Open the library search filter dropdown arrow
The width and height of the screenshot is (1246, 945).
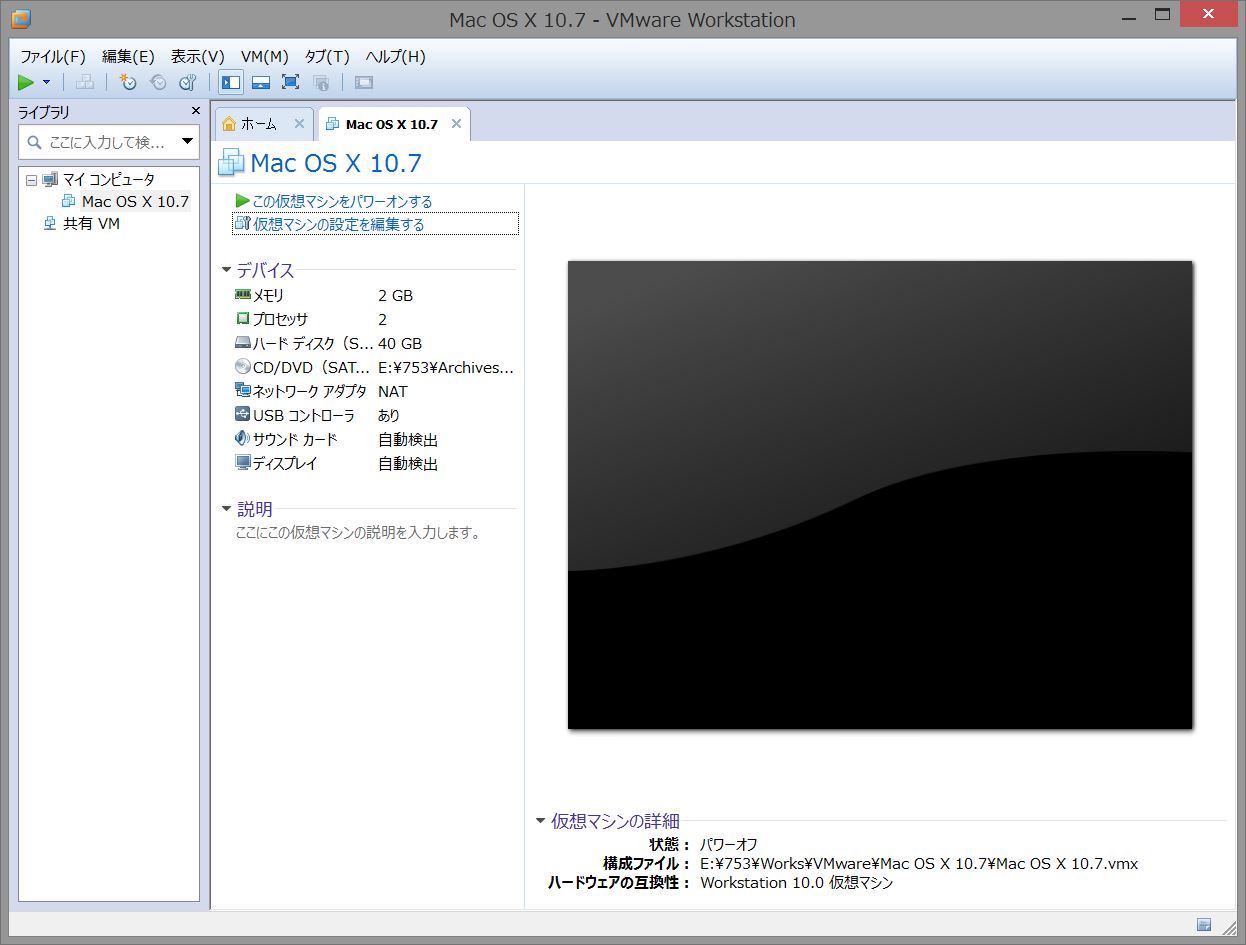[187, 142]
